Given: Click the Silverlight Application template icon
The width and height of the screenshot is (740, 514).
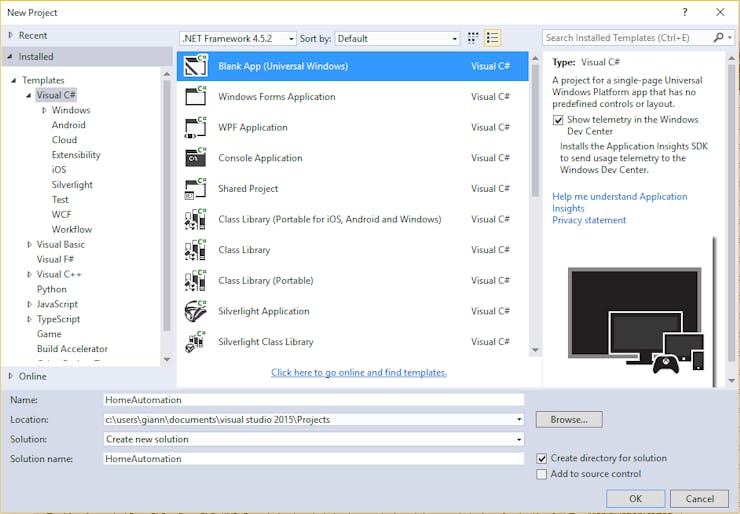Looking at the screenshot, I should [x=195, y=311].
